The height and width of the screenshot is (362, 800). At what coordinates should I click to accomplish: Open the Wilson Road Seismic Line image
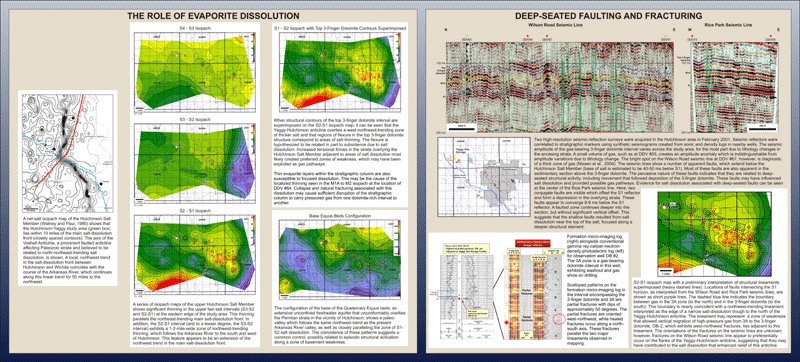point(560,87)
